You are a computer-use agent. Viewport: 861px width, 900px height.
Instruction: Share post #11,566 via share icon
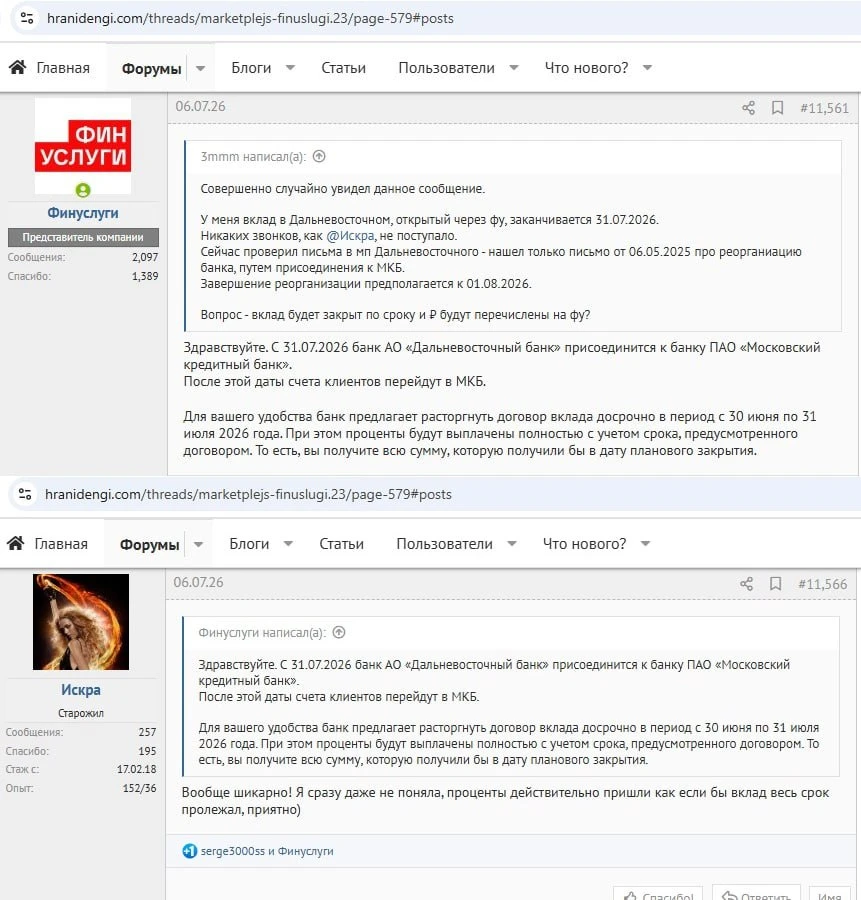coord(746,584)
